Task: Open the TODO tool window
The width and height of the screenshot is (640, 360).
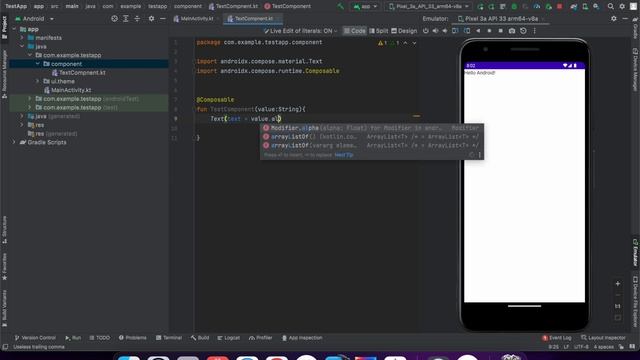Action: click(100, 338)
